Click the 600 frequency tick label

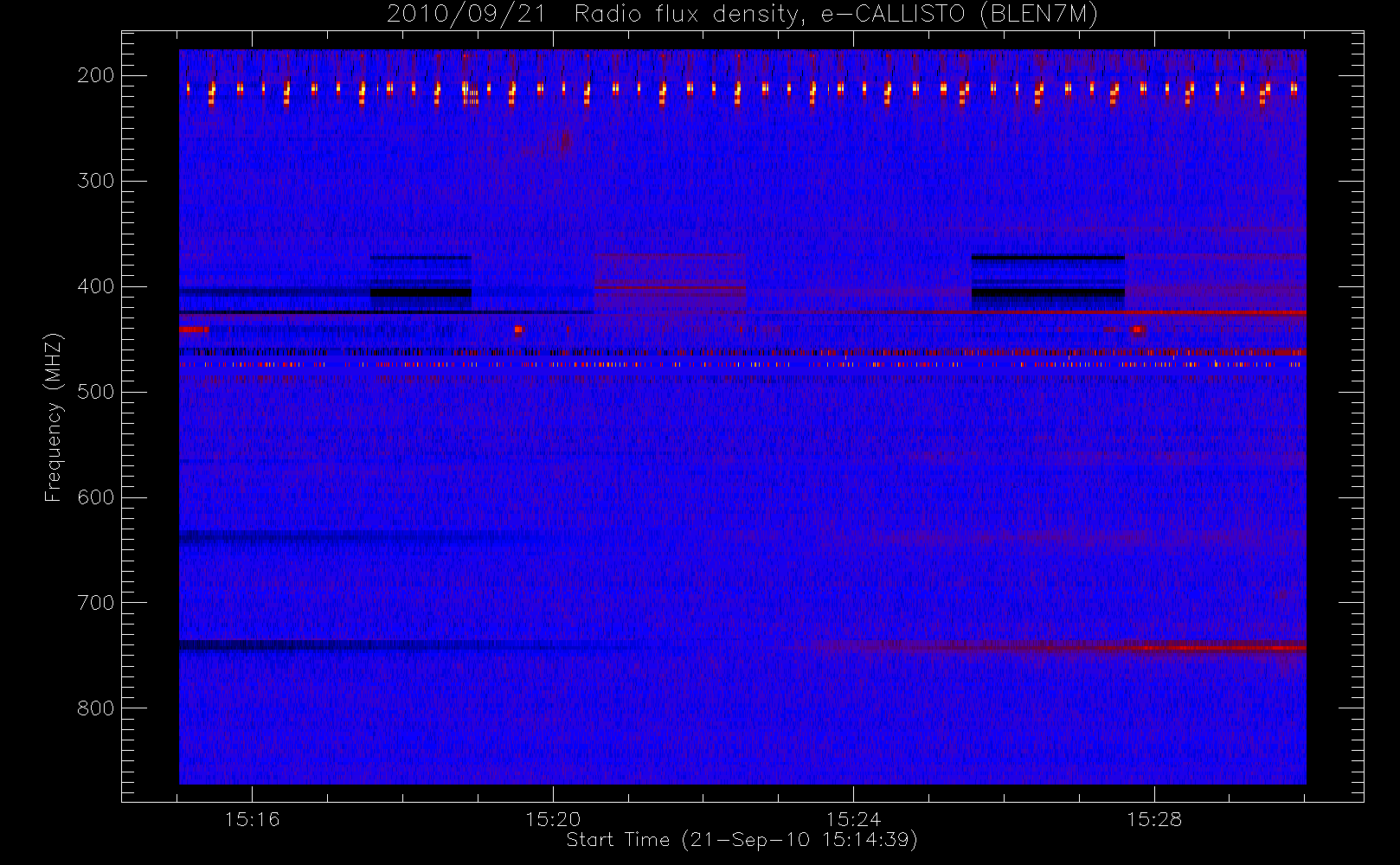[96, 497]
